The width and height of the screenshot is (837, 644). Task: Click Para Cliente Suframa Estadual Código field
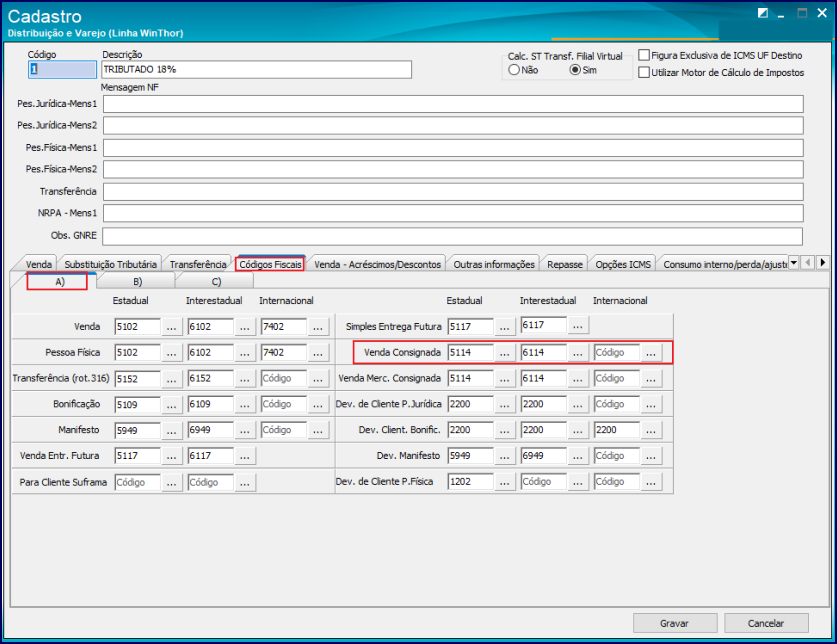tap(137, 482)
